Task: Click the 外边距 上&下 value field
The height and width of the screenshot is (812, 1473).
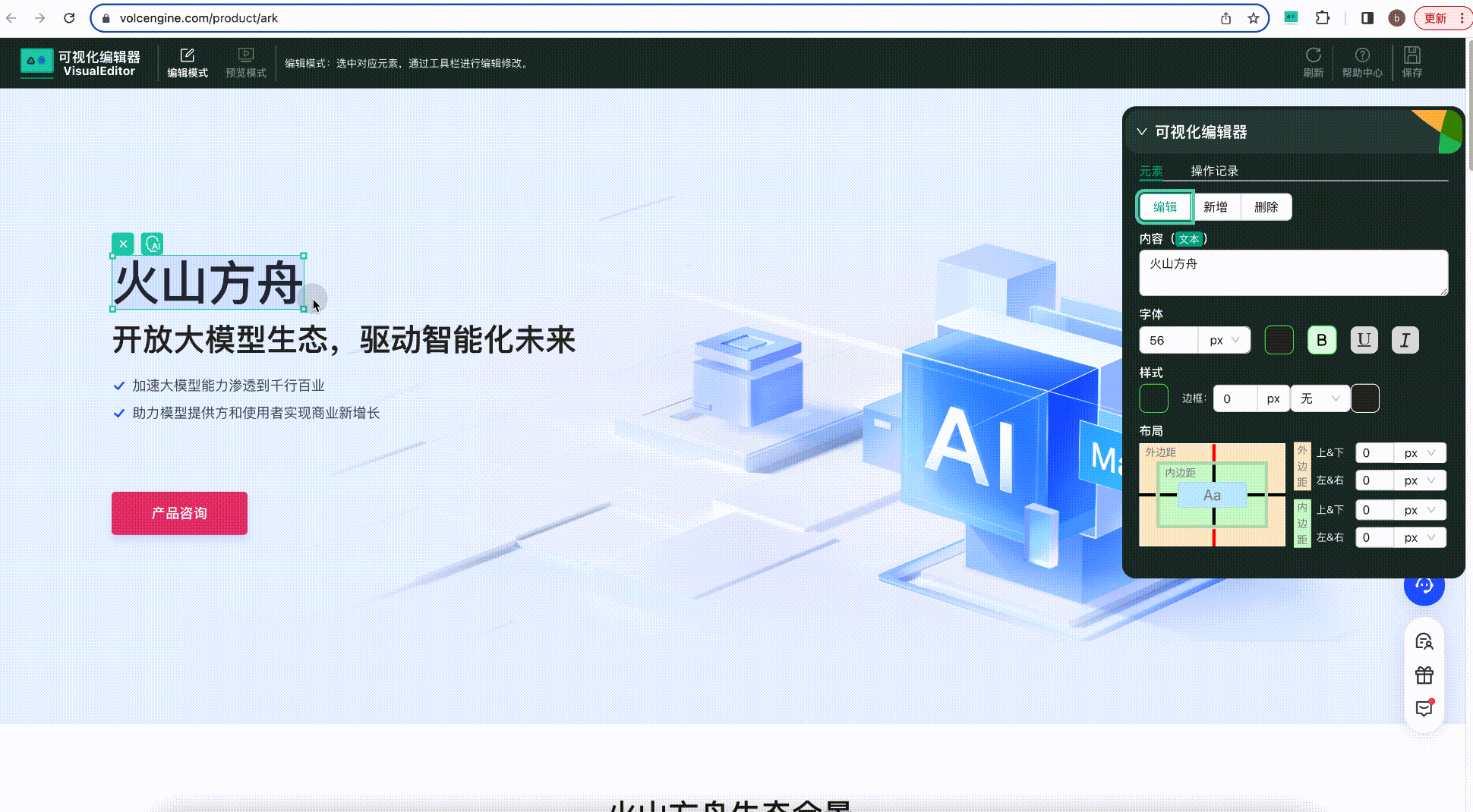Action: click(1375, 453)
